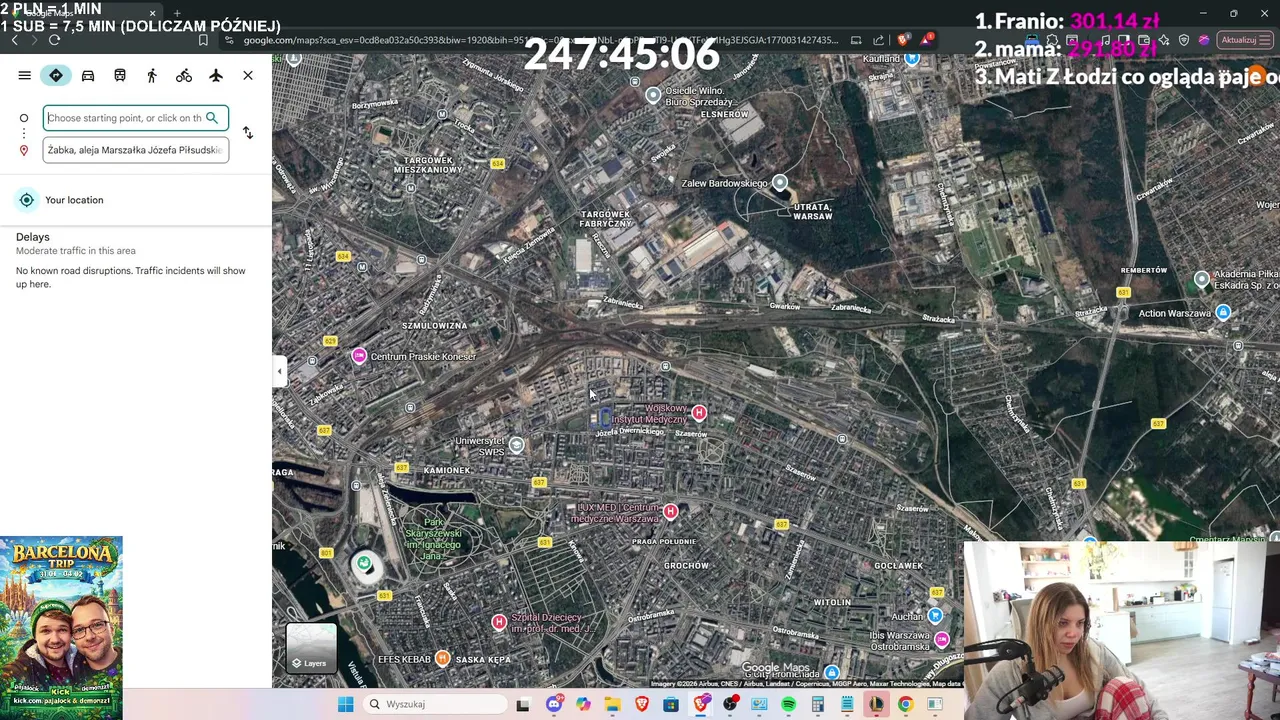This screenshot has width=1280, height=720.
Task: Choose Flights travel mode
Action: [x=216, y=76]
